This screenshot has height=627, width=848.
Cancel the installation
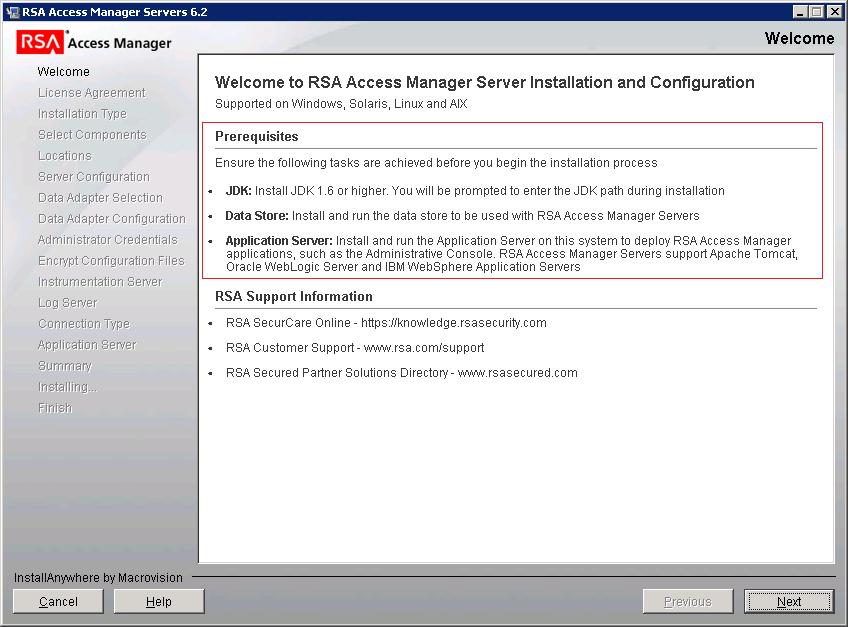pyautogui.click(x=57, y=601)
